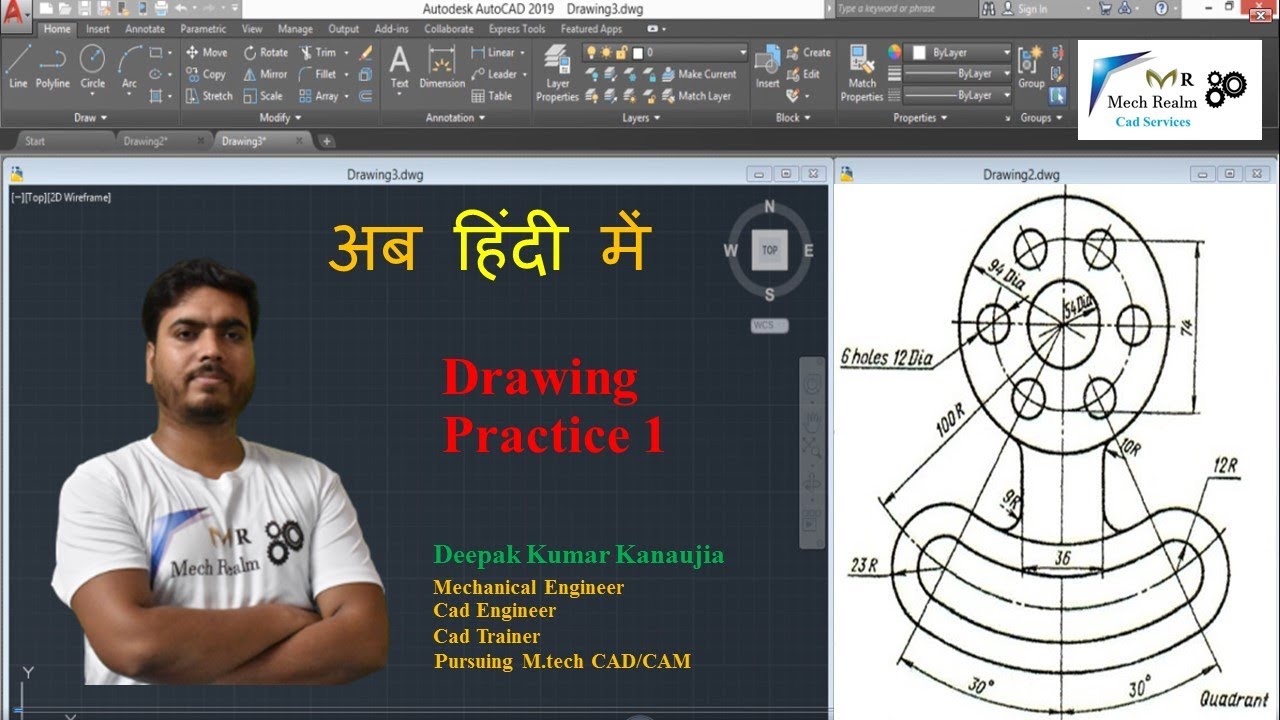Select the Mirror tool
The width and height of the screenshot is (1280, 720).
tap(265, 74)
